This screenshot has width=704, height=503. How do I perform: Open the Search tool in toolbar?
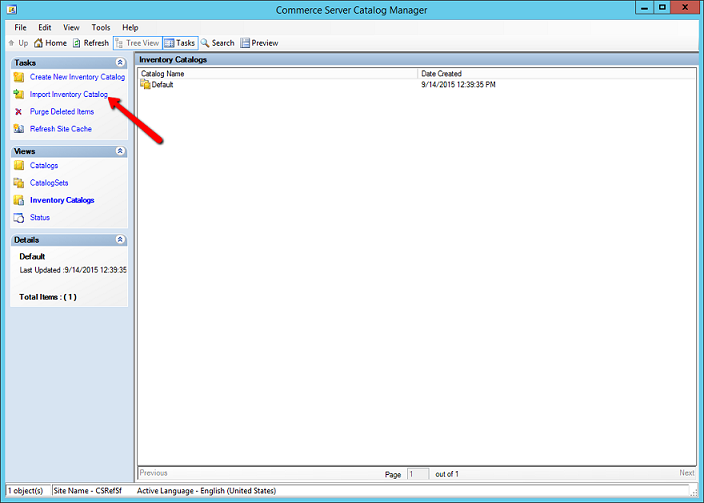coord(206,43)
